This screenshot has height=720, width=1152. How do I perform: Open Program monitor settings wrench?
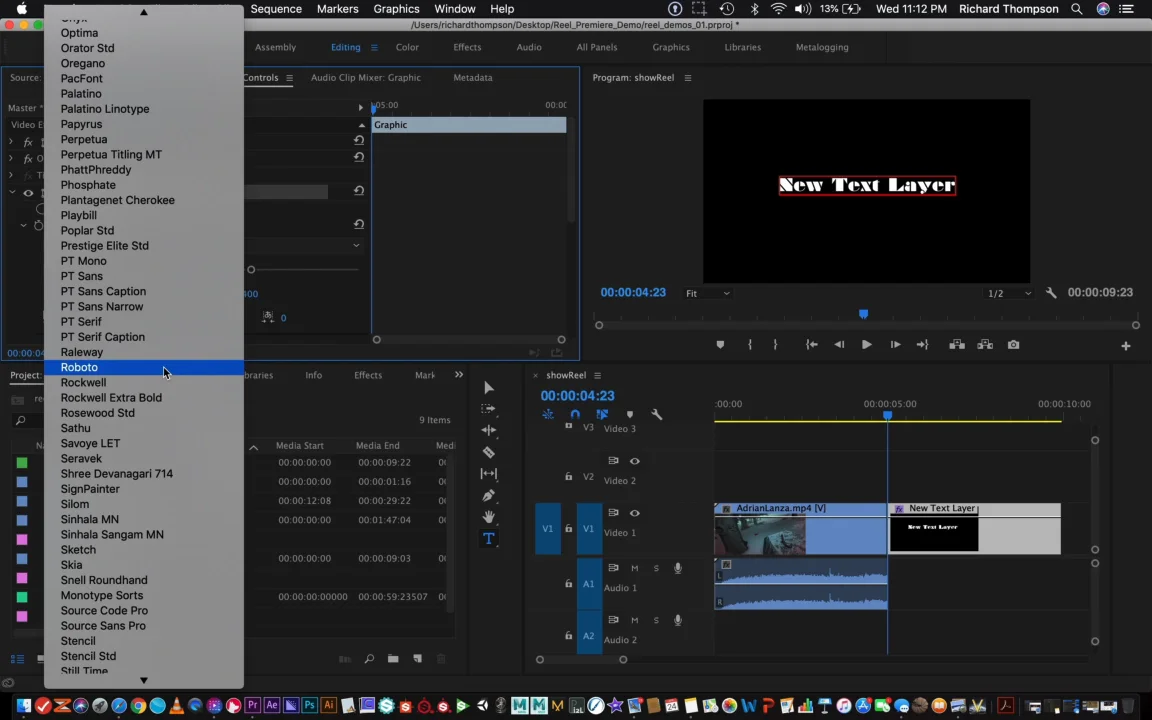pyautogui.click(x=1051, y=293)
